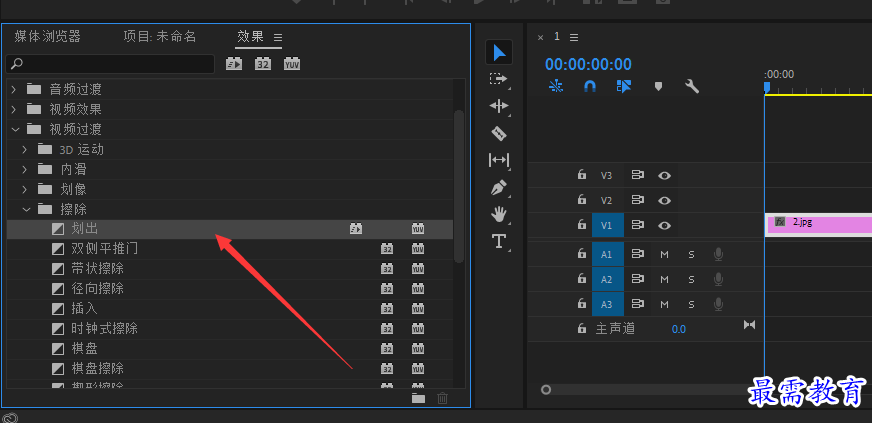
Task: Collapse the 擦除 folder
Action: pos(25,210)
